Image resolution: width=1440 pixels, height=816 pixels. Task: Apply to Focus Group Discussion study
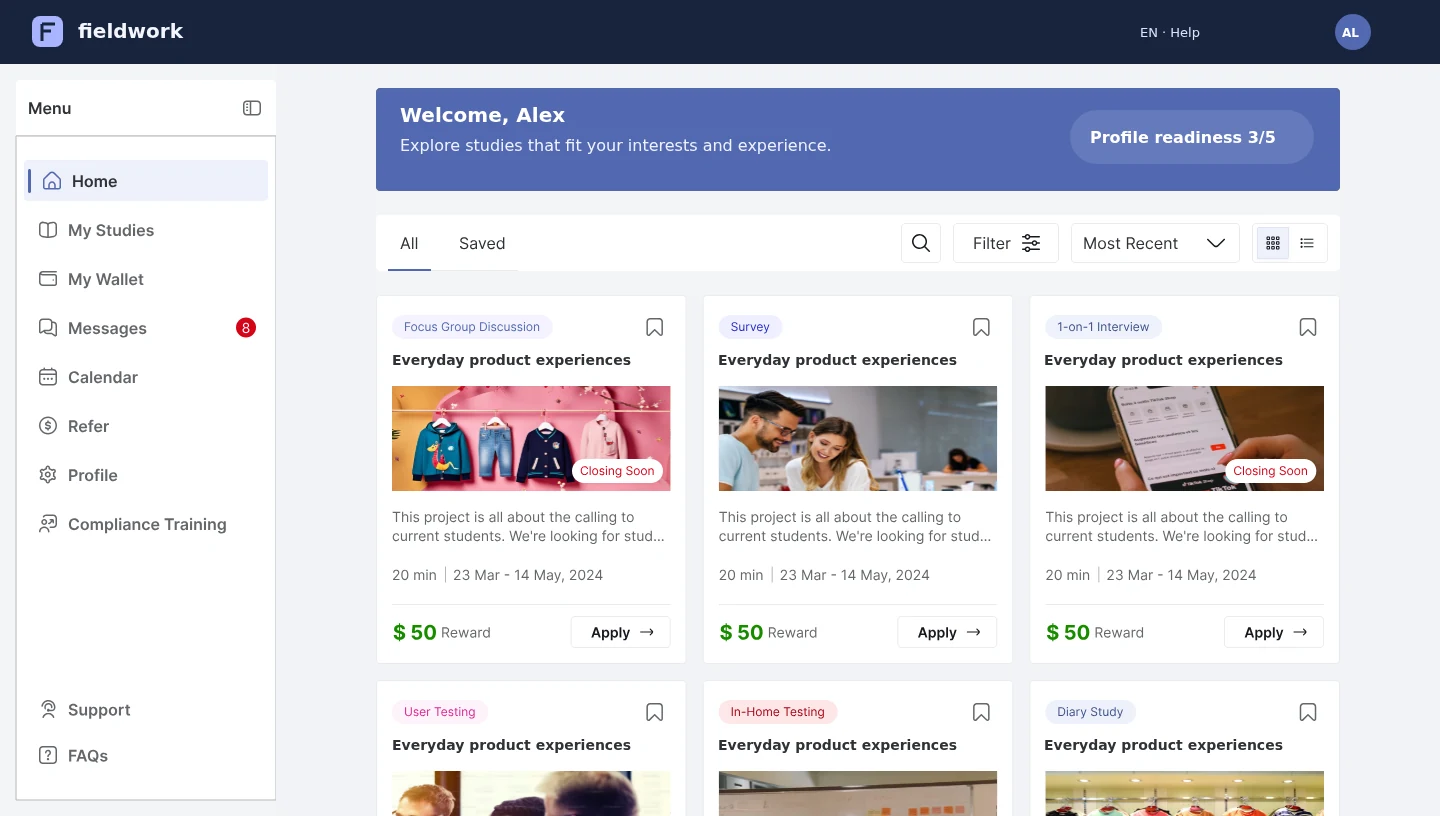(x=621, y=632)
